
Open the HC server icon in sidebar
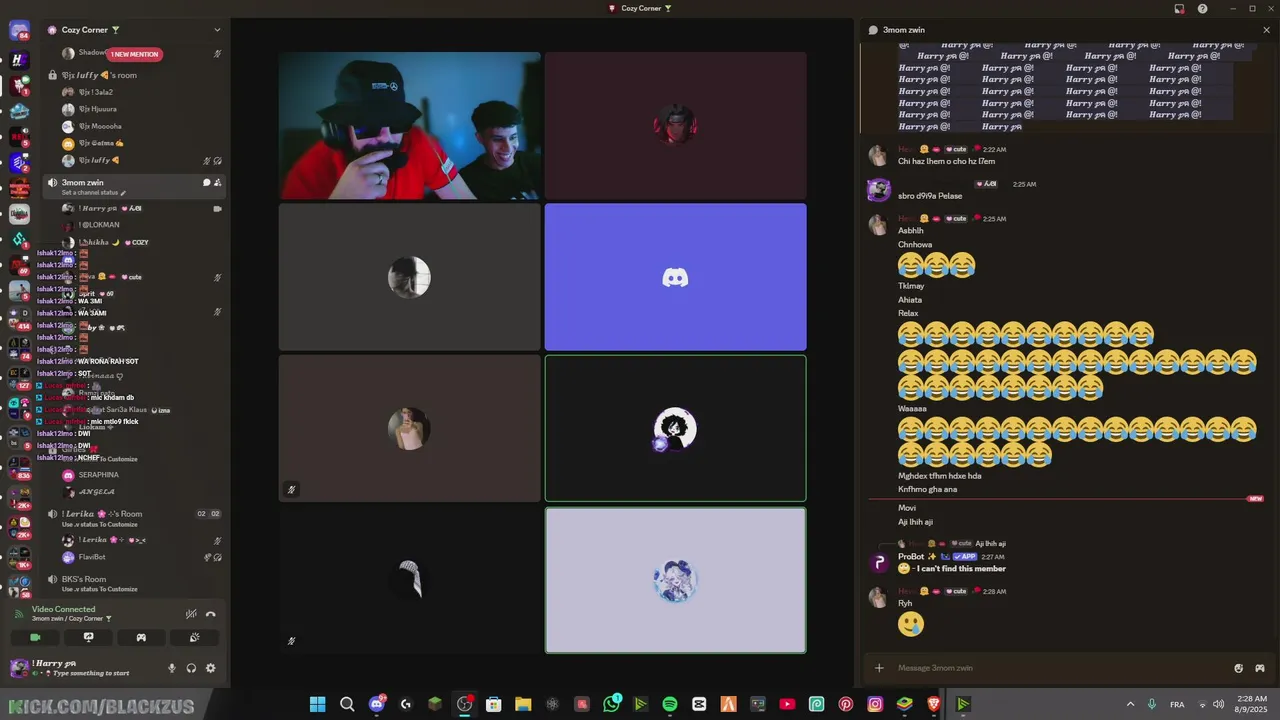pyautogui.click(x=19, y=61)
